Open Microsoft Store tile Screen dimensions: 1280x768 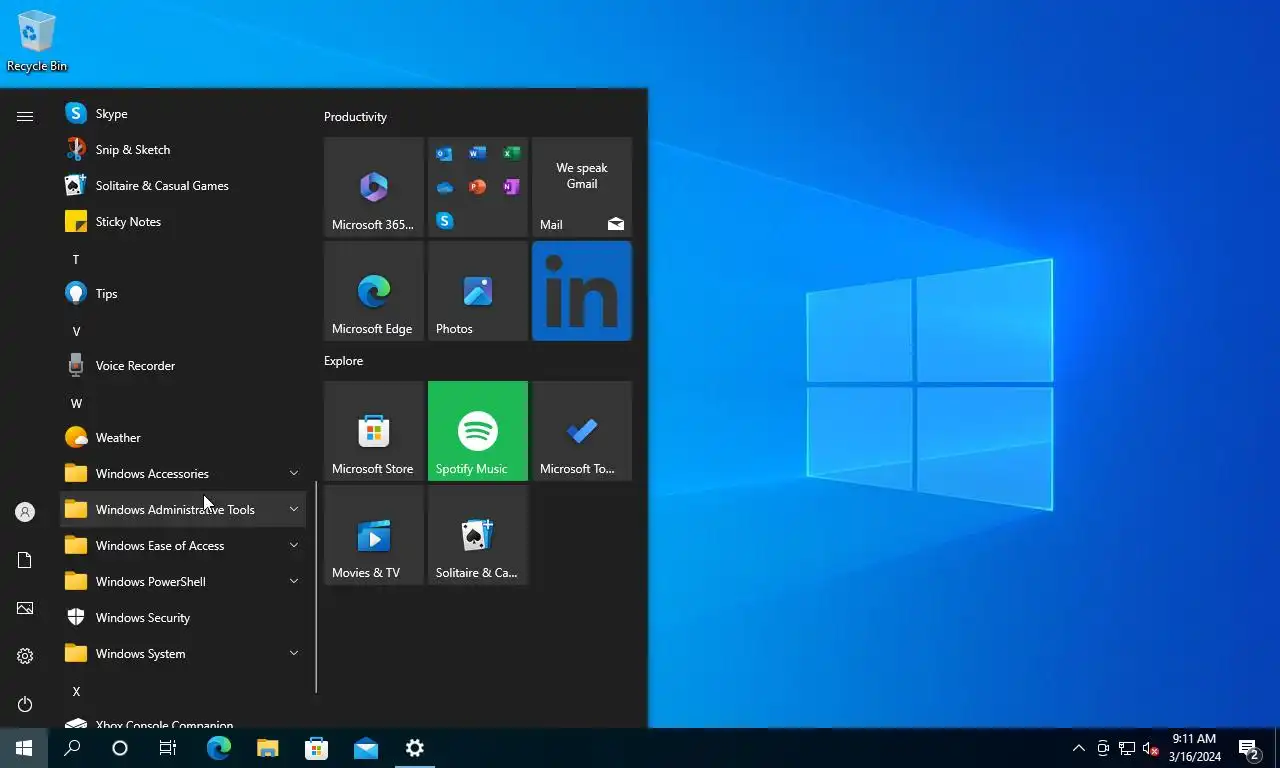(374, 431)
